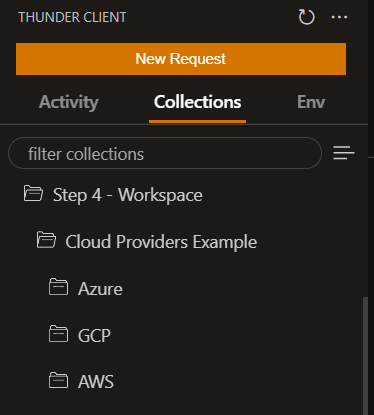This screenshot has width=374, height=415.
Task: Select the AWS folder entry
Action: pos(96,382)
